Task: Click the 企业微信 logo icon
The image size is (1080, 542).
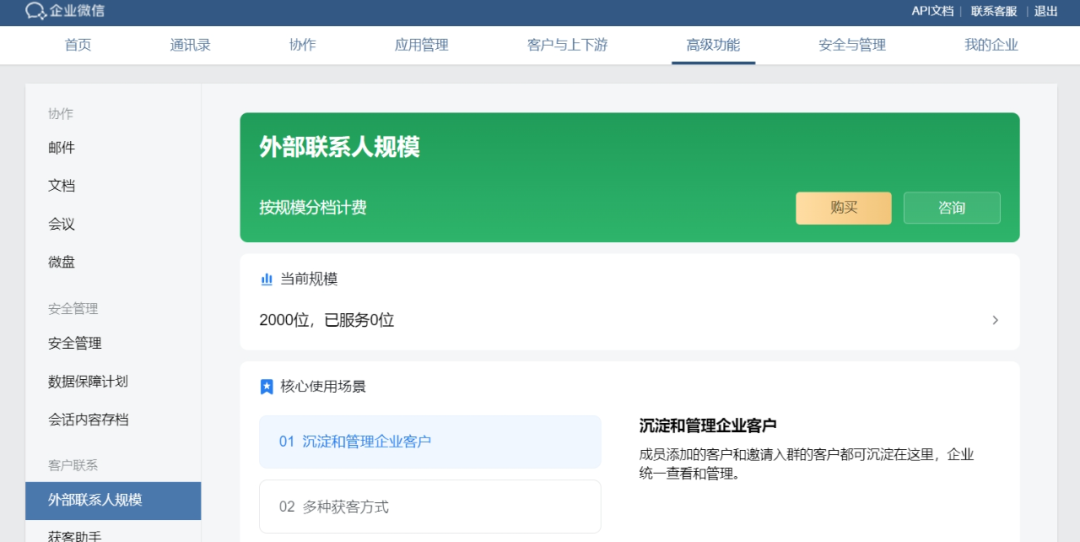Action: 35,11
